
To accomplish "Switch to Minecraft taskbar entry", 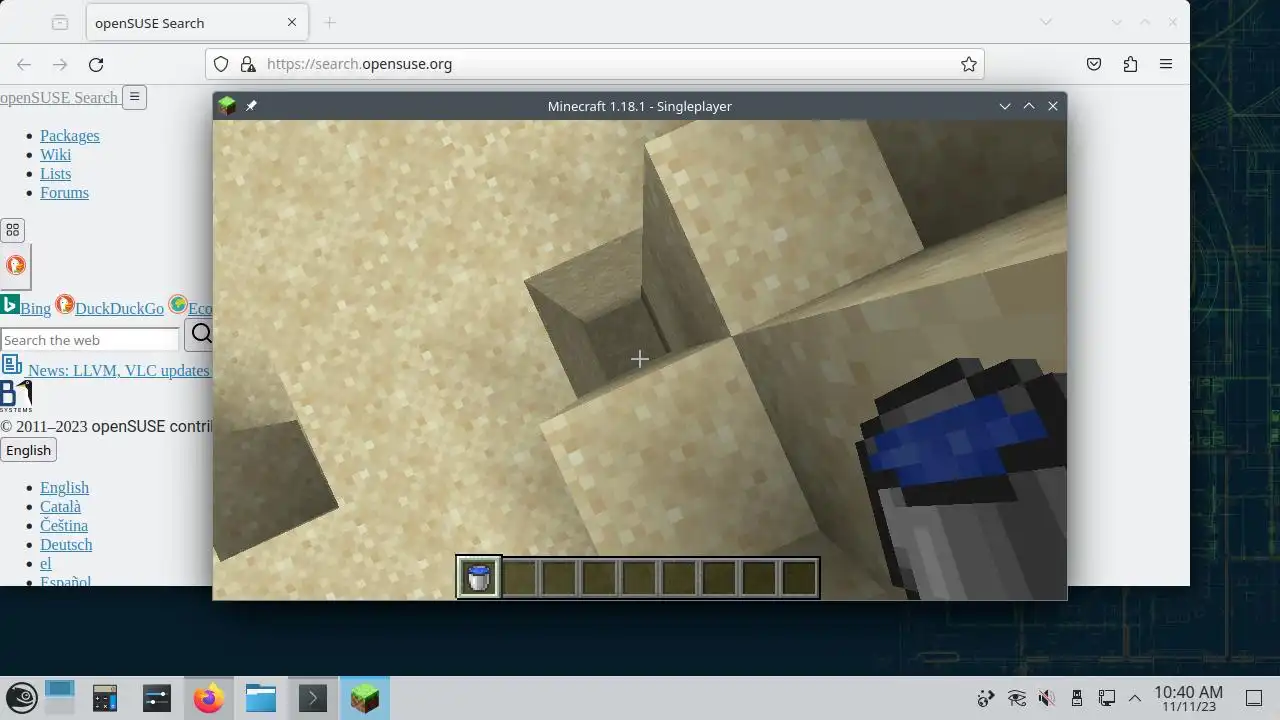I will tap(365, 698).
